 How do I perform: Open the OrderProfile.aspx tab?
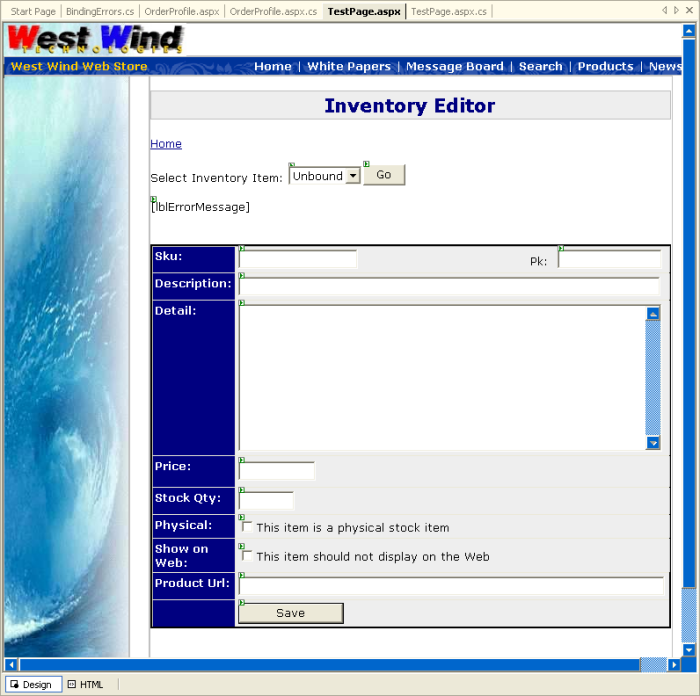tap(181, 11)
